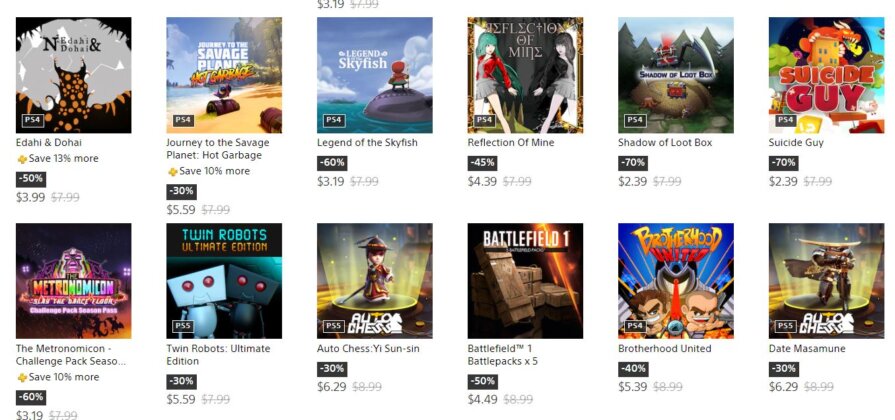Image resolution: width=895 pixels, height=420 pixels.
Task: Open The Metronomicon challenge pack thumbnail
Action: (x=74, y=281)
